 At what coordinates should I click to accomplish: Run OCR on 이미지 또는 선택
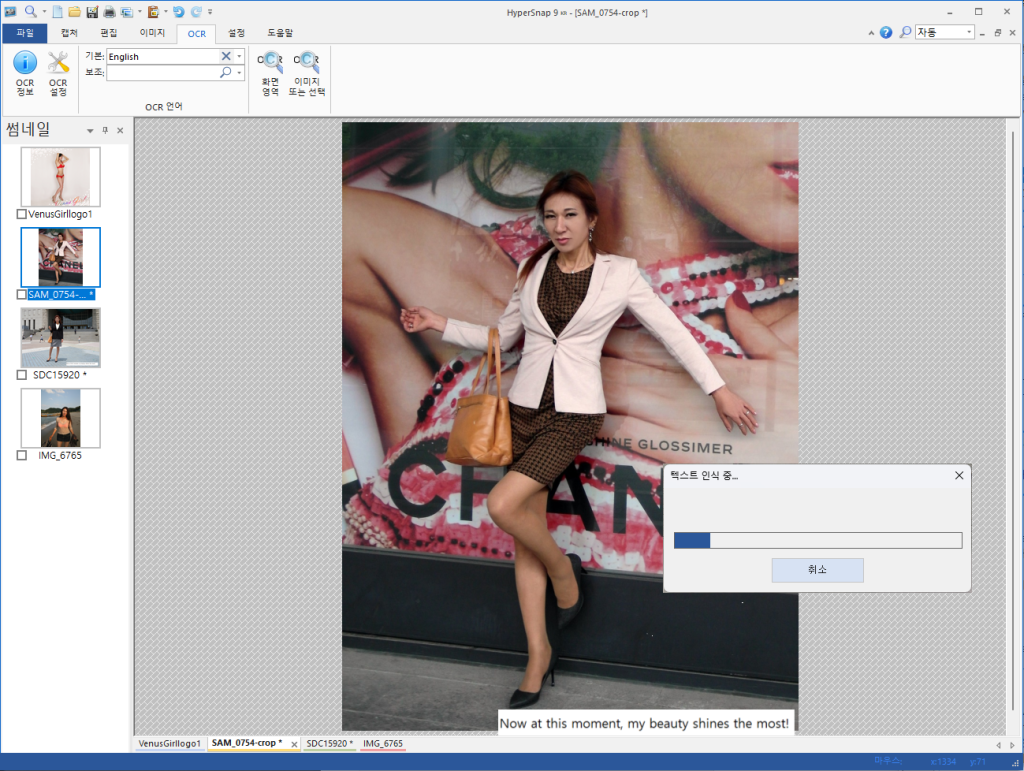click(307, 74)
